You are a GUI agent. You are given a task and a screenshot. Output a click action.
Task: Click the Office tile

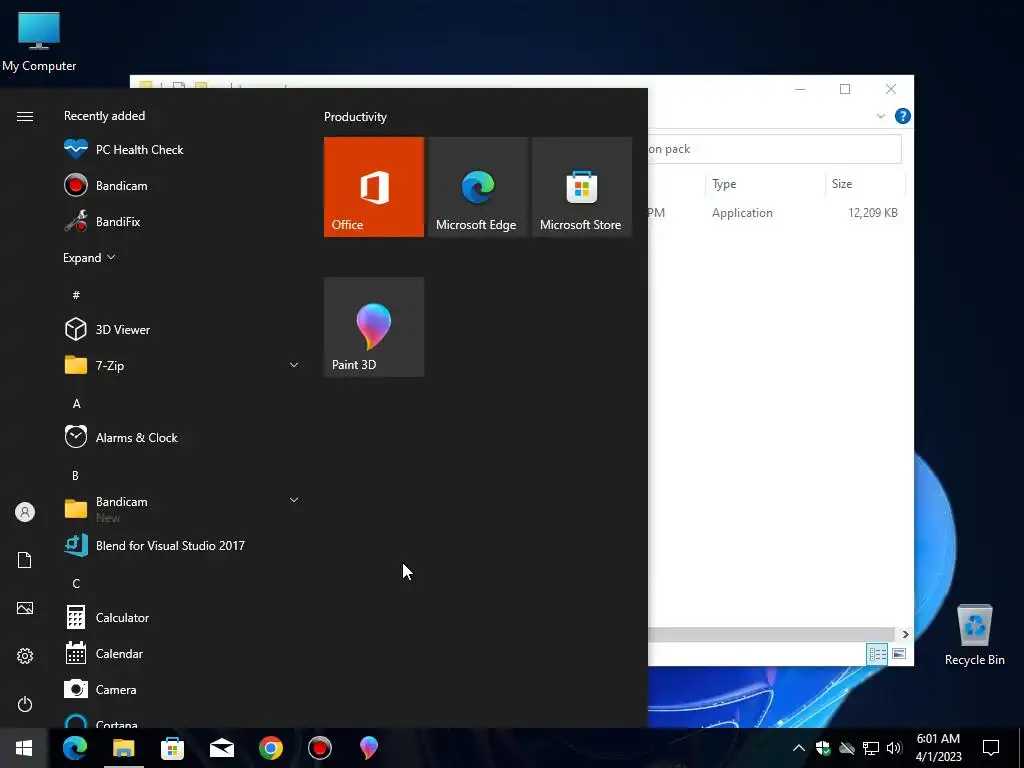pos(374,187)
